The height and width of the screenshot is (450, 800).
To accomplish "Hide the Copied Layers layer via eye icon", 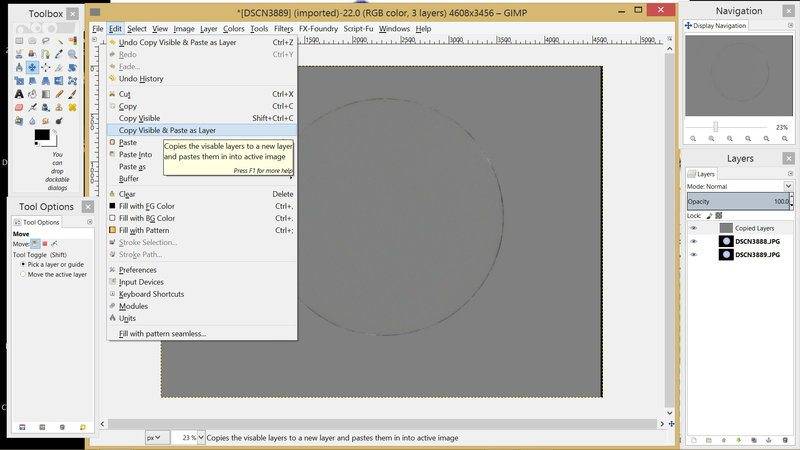I will click(x=693, y=228).
